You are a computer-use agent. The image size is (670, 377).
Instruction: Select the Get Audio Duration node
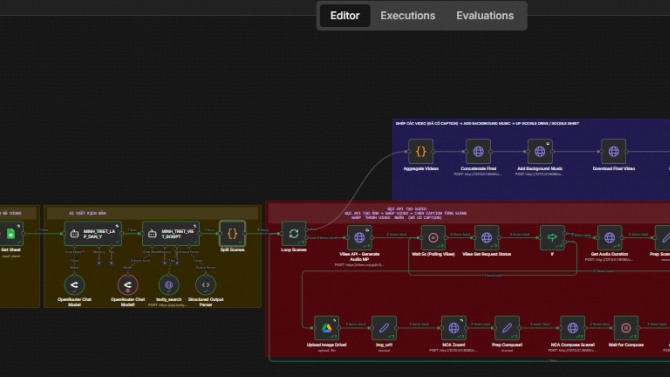click(x=609, y=238)
